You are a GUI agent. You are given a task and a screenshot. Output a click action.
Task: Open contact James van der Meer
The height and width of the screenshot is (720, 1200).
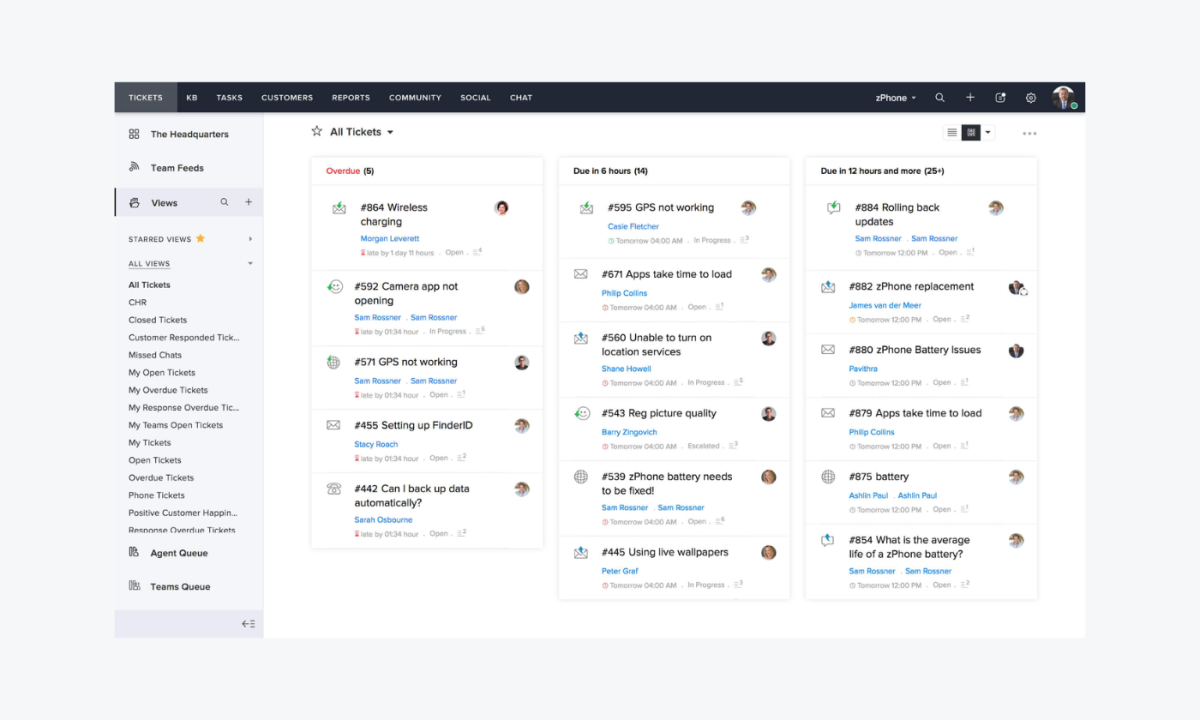(885, 305)
